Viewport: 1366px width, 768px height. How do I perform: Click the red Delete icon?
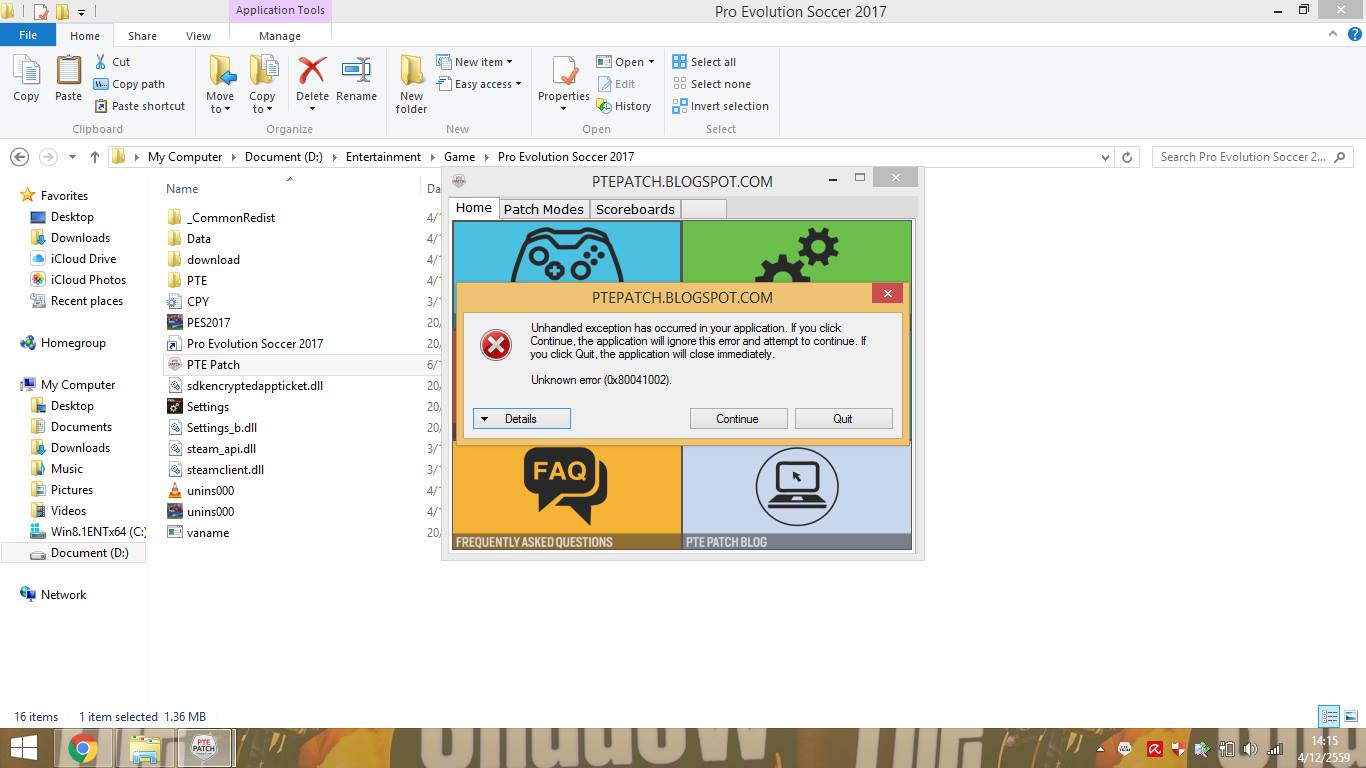tap(312, 72)
